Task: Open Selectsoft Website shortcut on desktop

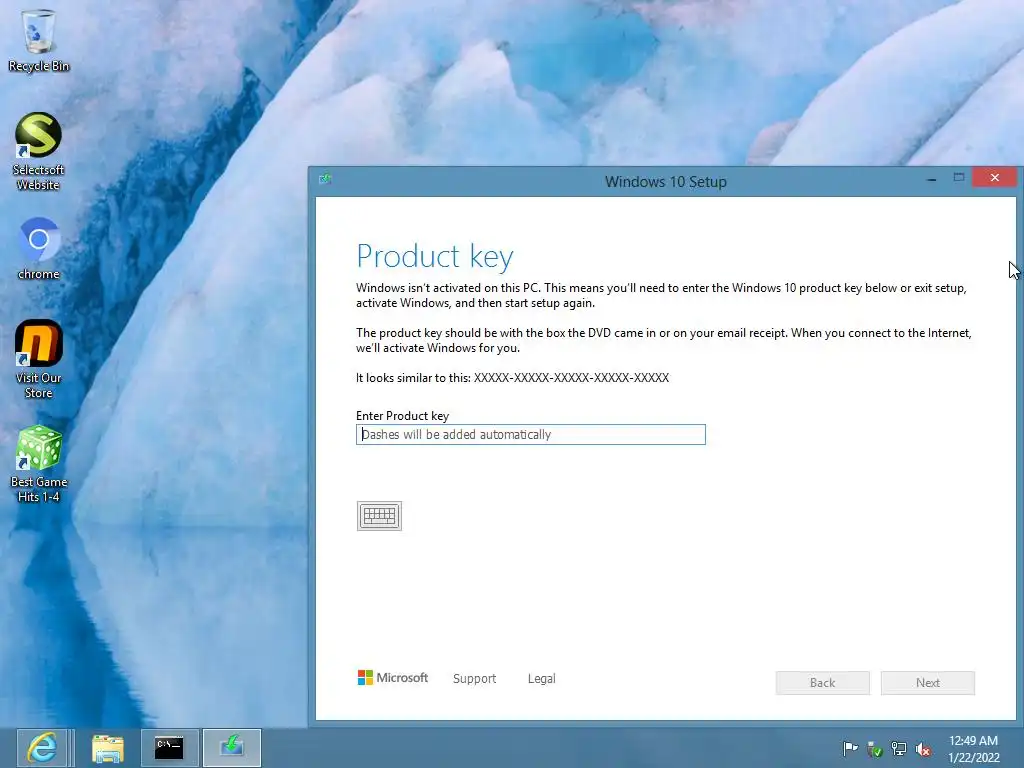Action: coord(39,152)
